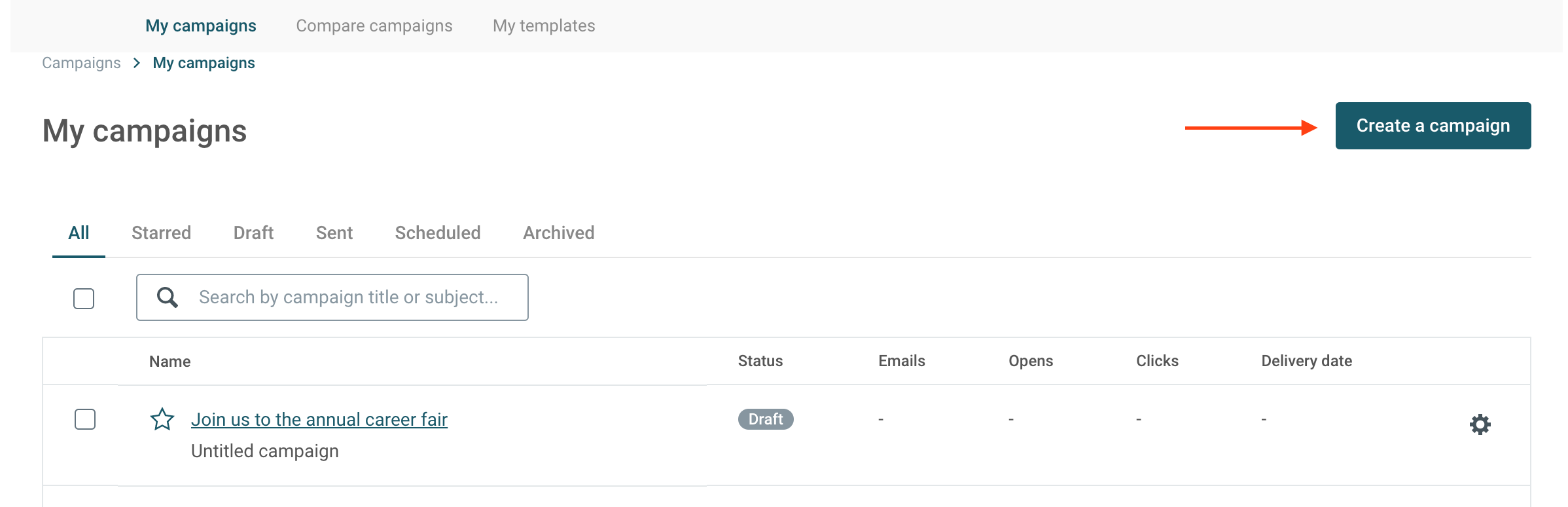Star the annual career fair campaign
1568x507 pixels.
click(x=162, y=419)
